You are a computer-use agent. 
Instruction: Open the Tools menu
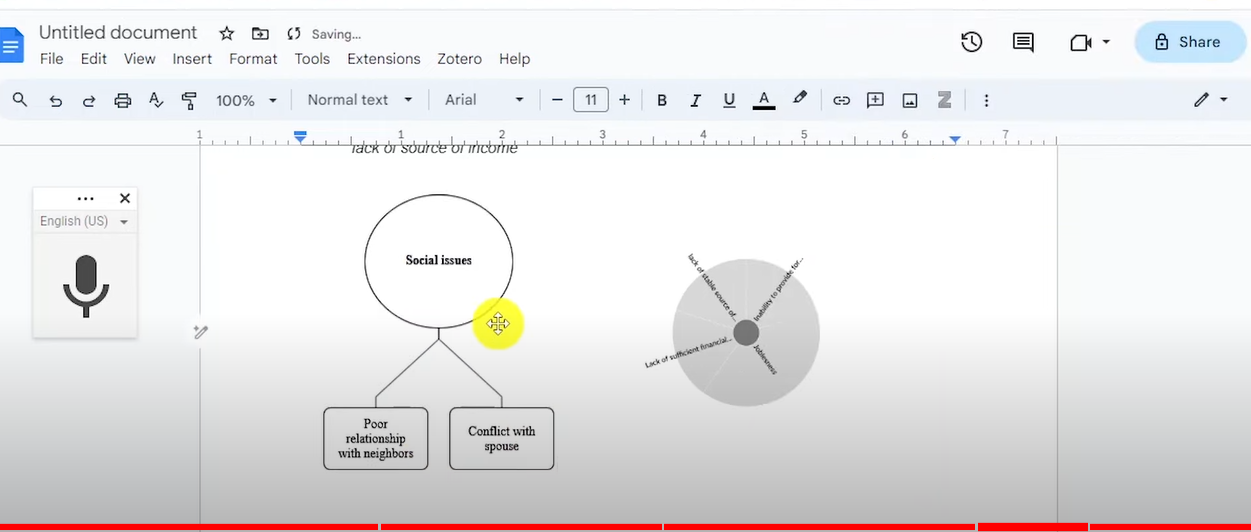(x=312, y=59)
